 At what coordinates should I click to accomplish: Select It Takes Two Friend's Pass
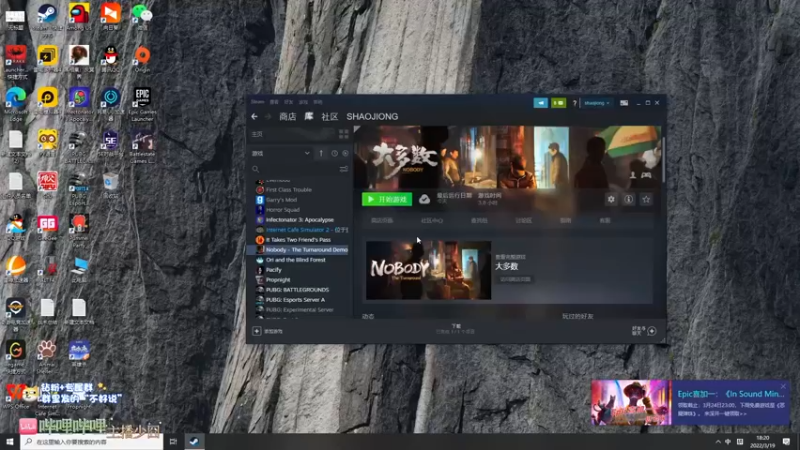click(298, 240)
